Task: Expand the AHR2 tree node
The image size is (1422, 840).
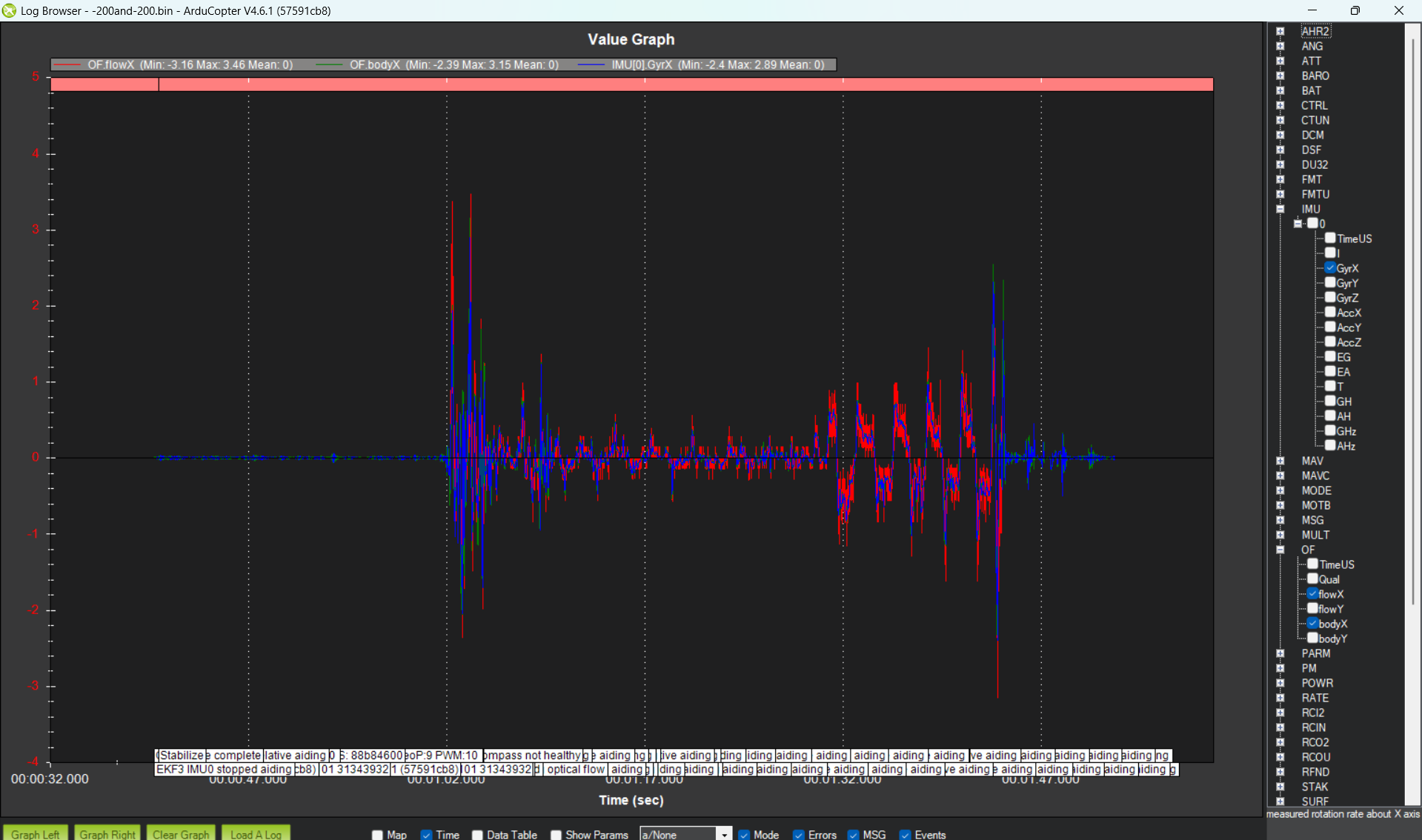Action: point(1280,30)
